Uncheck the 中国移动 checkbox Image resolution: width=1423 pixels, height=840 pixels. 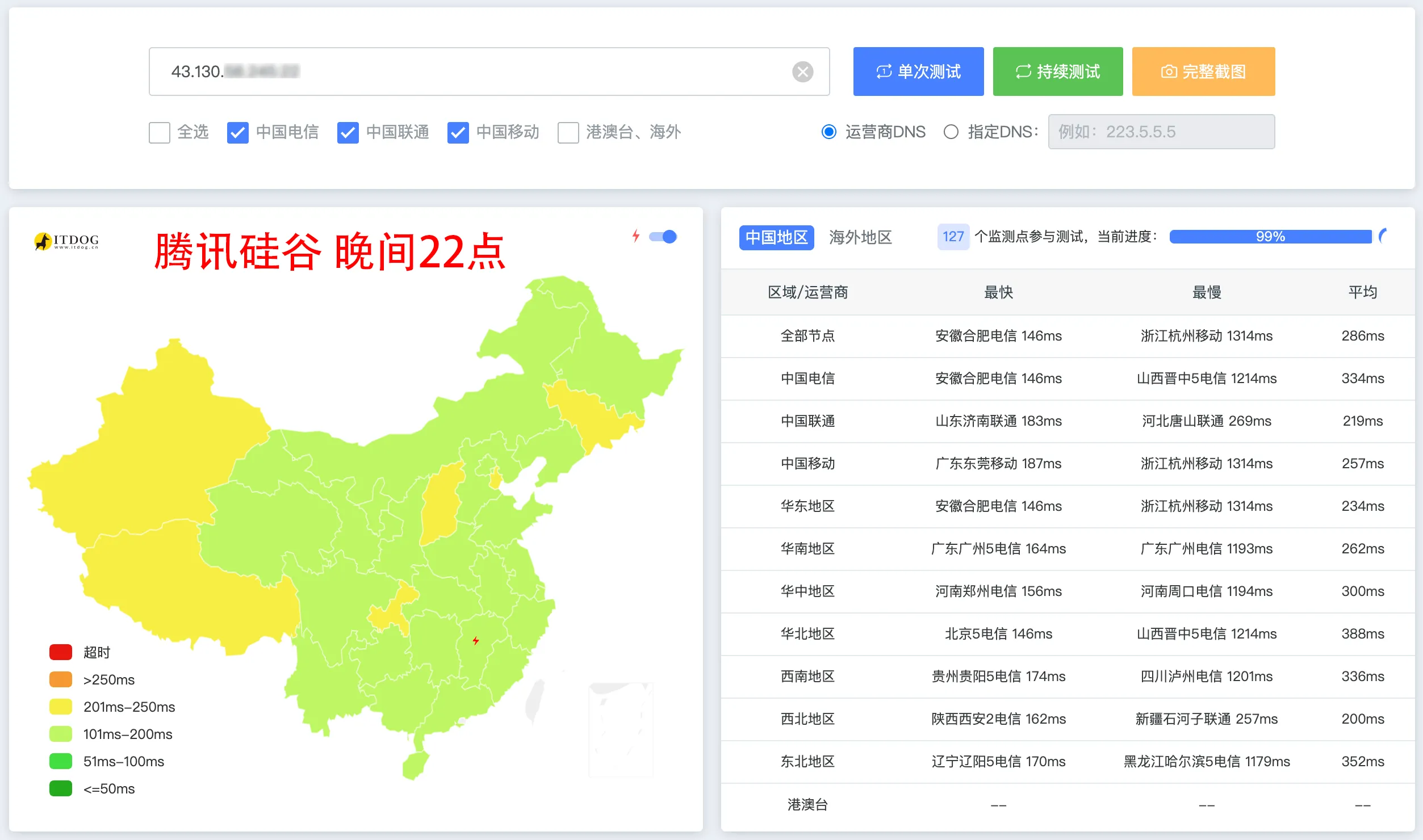pos(458,133)
